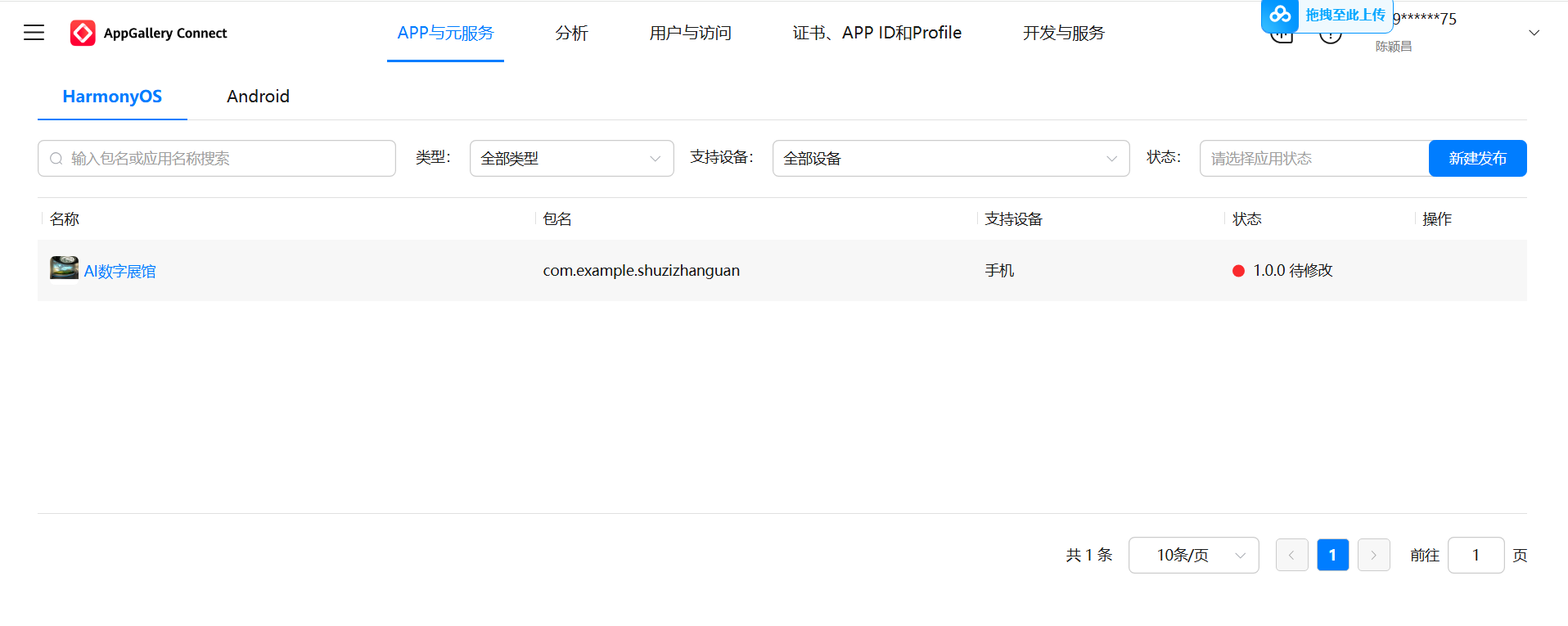This screenshot has height=626, width=1568.
Task: Open the 全部类型 type dropdown
Action: pyautogui.click(x=571, y=159)
